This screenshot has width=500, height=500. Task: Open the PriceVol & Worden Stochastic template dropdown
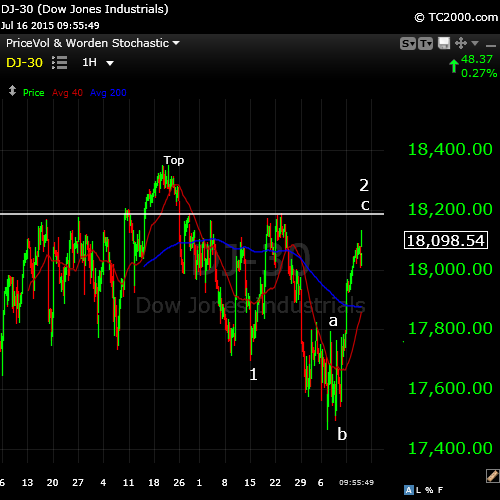click(93, 43)
